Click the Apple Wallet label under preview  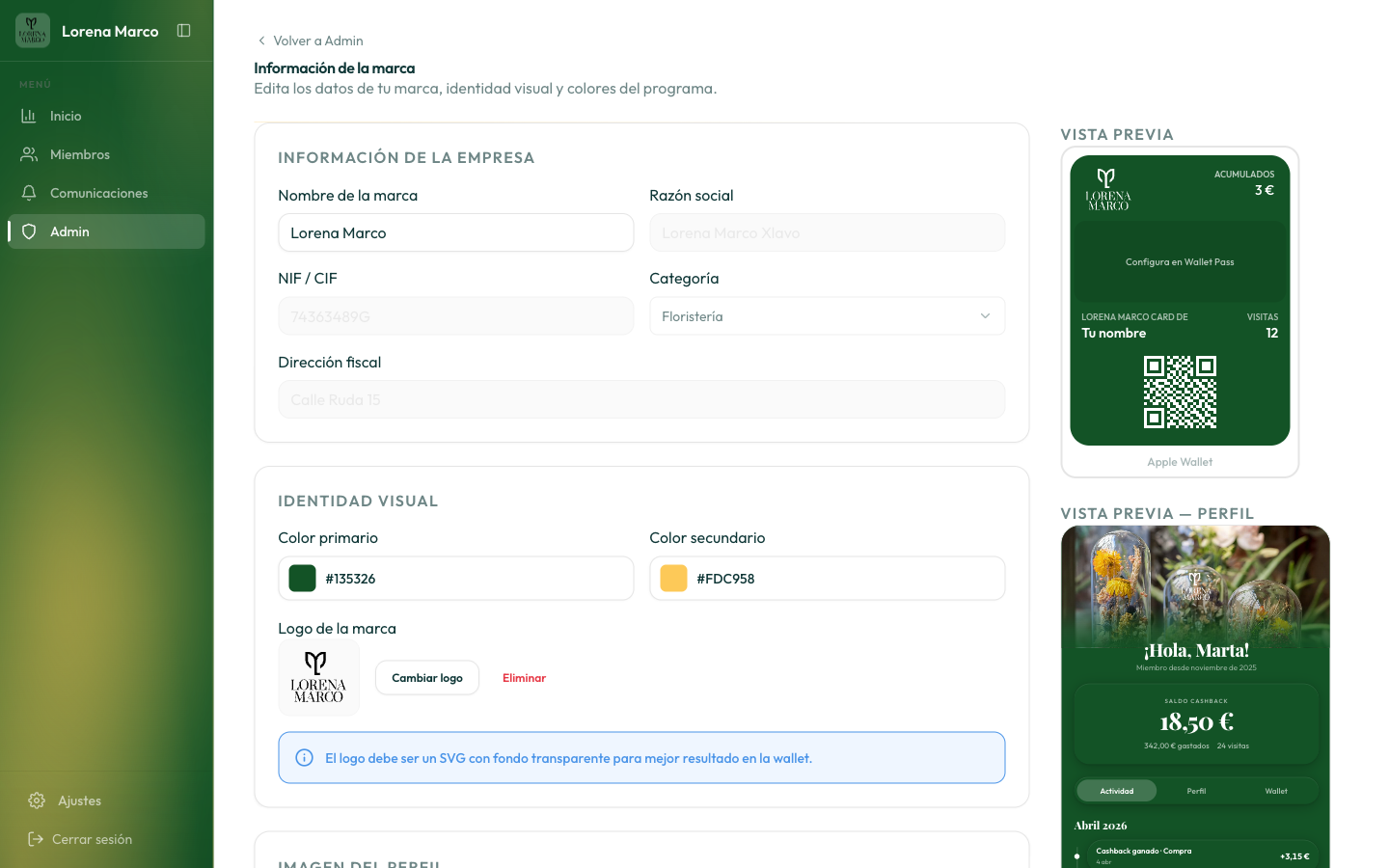[1180, 462]
